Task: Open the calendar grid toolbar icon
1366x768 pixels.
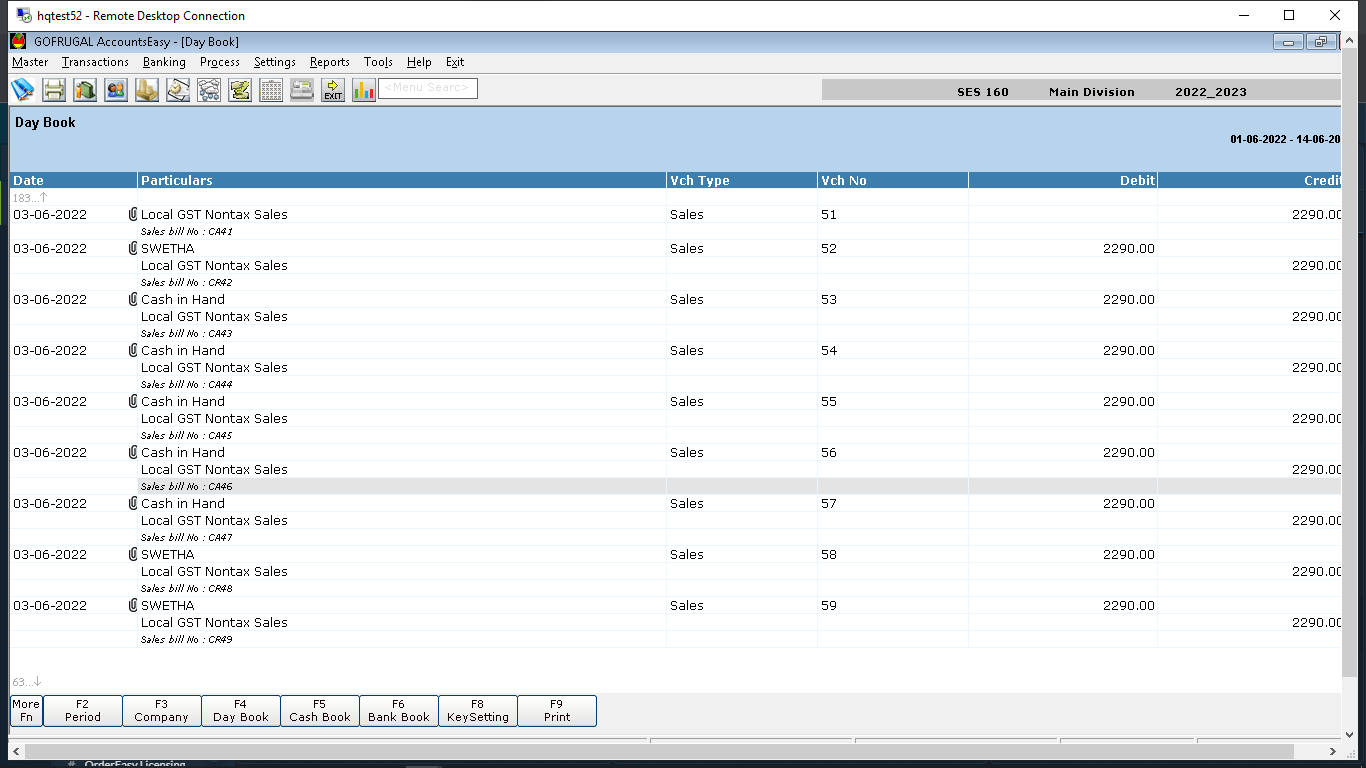Action: pyautogui.click(x=271, y=90)
